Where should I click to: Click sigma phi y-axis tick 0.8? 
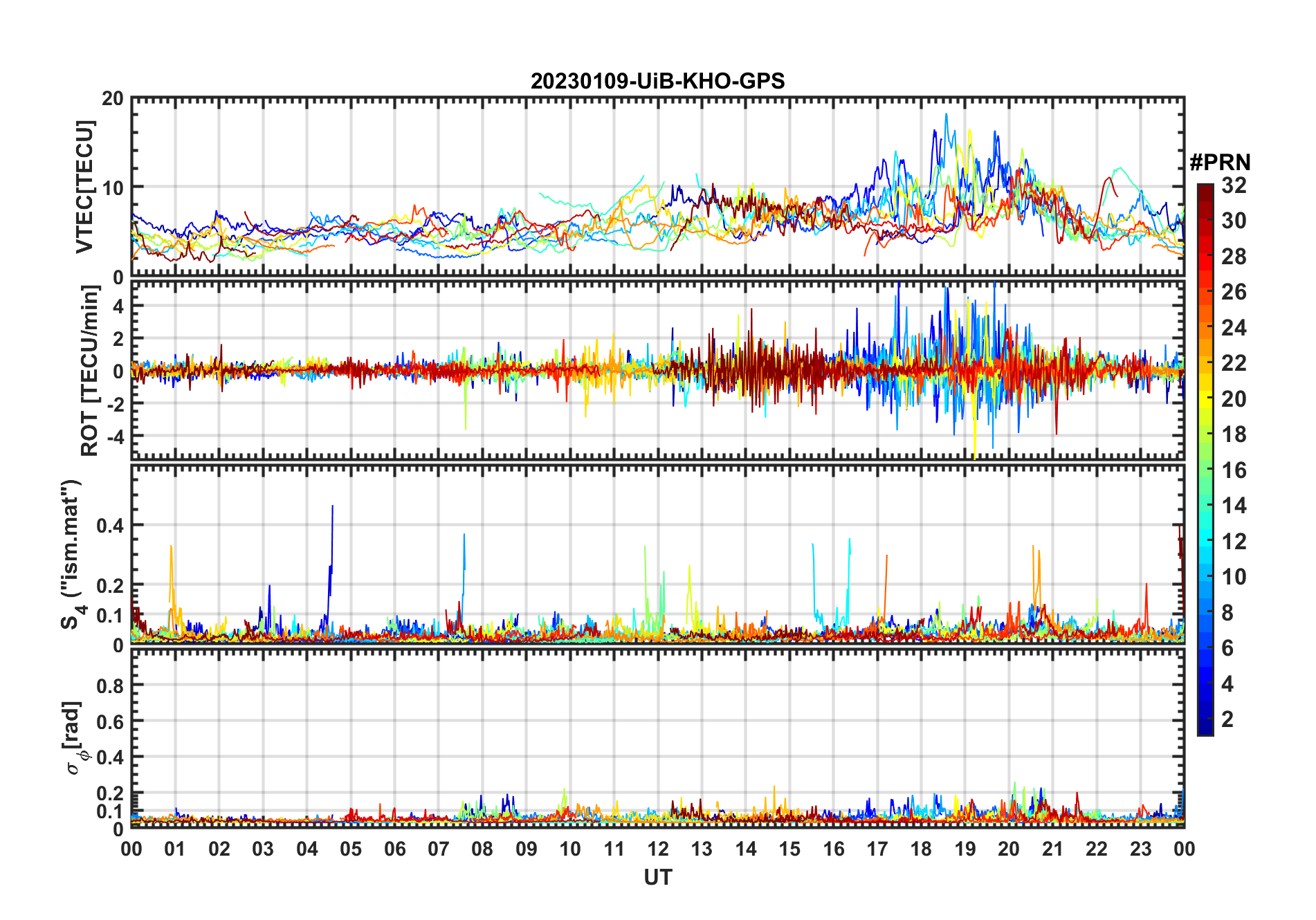tap(110, 686)
